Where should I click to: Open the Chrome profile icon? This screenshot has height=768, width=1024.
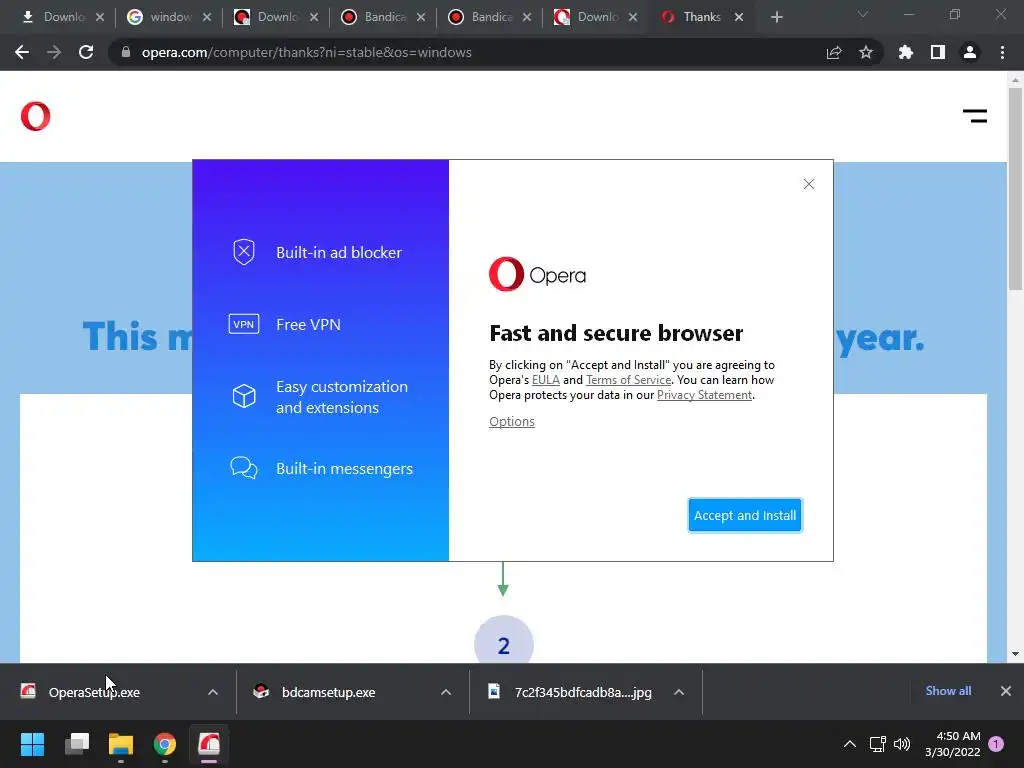coord(970,52)
